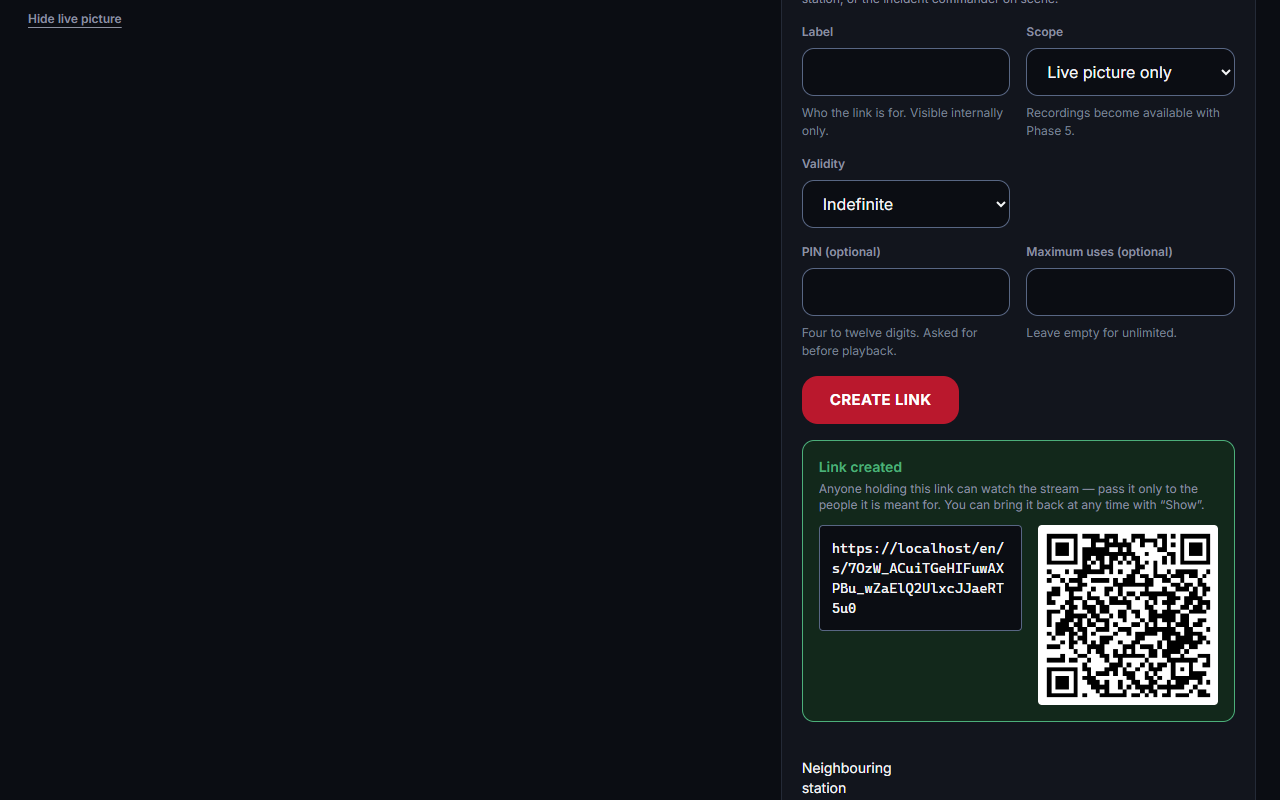Viewport: 1280px width, 800px height.
Task: Click the Link created heading
Action: click(x=860, y=467)
